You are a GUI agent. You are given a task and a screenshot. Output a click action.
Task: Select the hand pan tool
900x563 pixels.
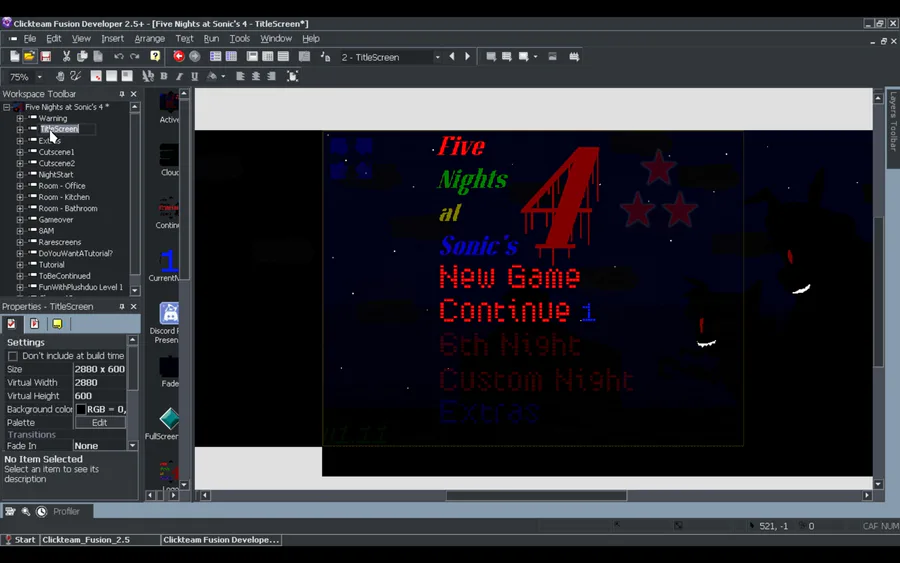coord(60,76)
